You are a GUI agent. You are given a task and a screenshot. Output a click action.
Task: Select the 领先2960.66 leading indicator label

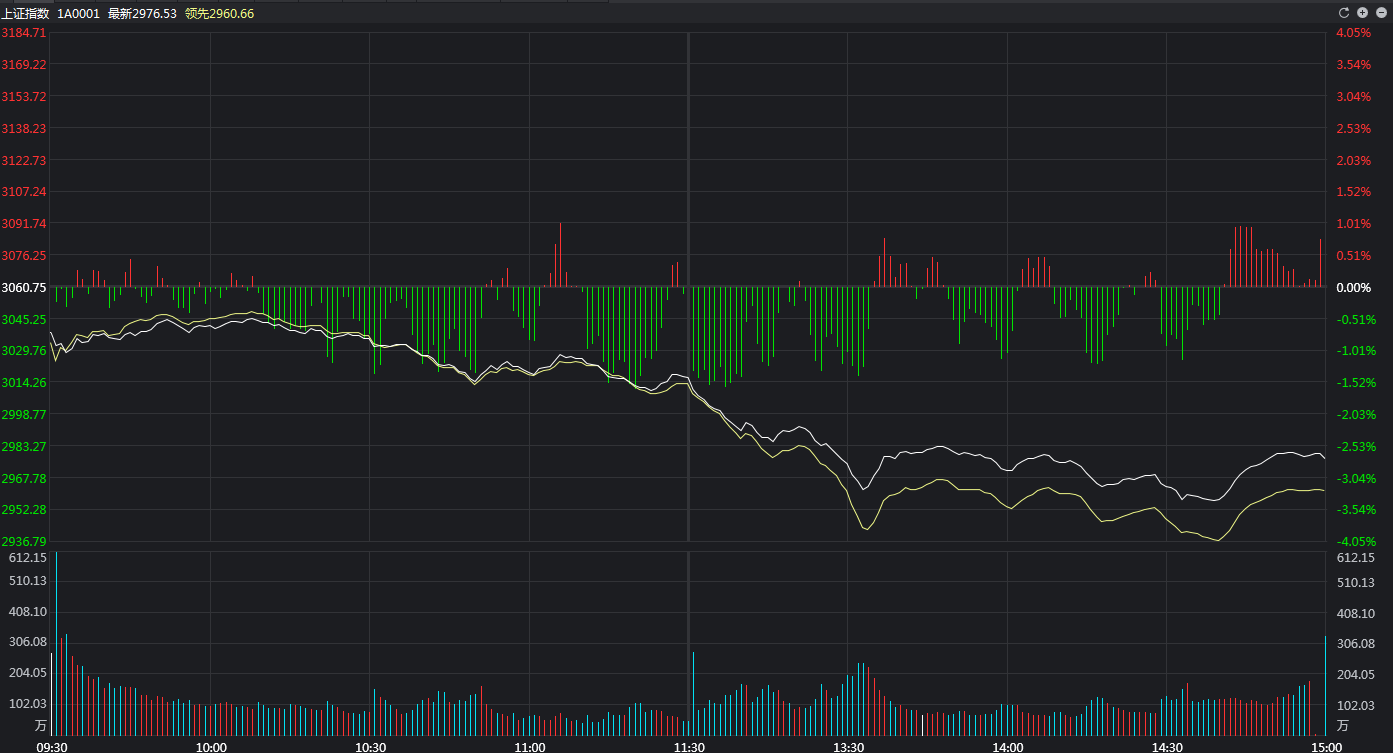click(220, 13)
